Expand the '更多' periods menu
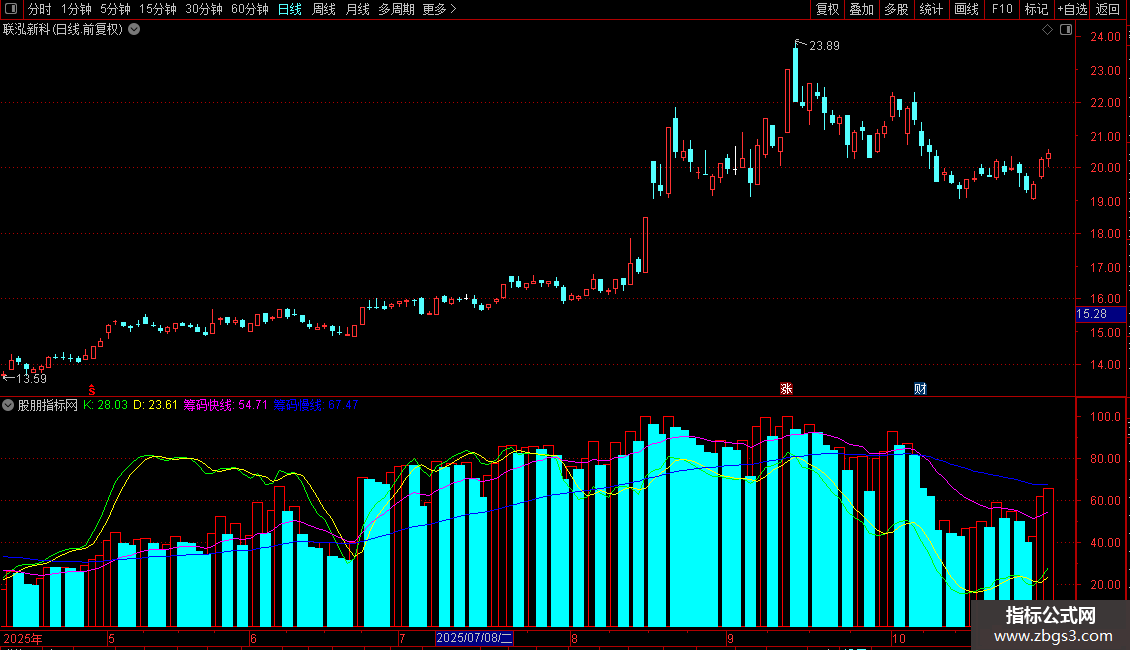 click(439, 9)
